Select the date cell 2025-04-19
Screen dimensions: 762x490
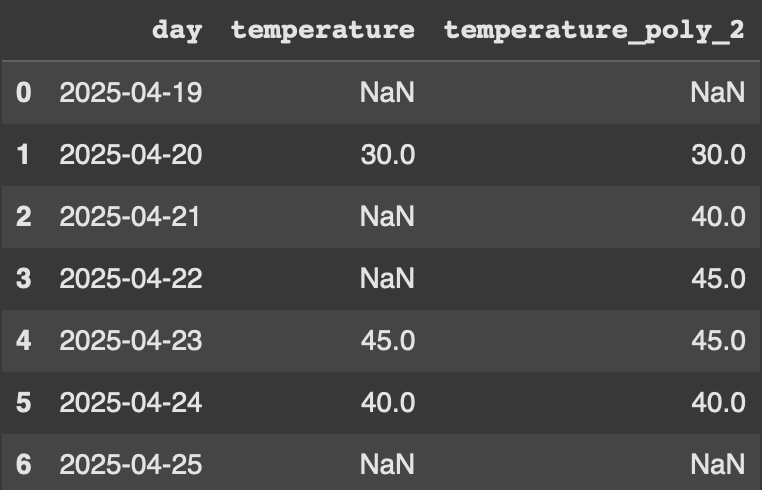click(131, 92)
